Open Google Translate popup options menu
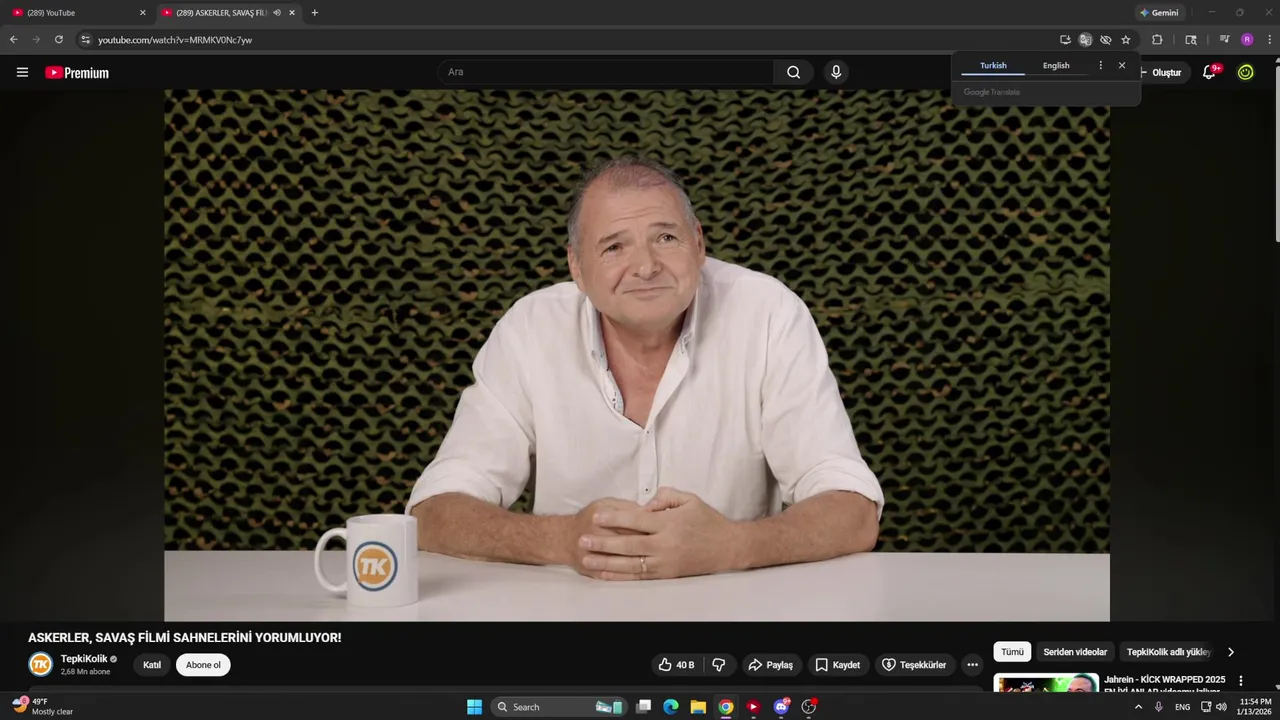 click(1100, 65)
